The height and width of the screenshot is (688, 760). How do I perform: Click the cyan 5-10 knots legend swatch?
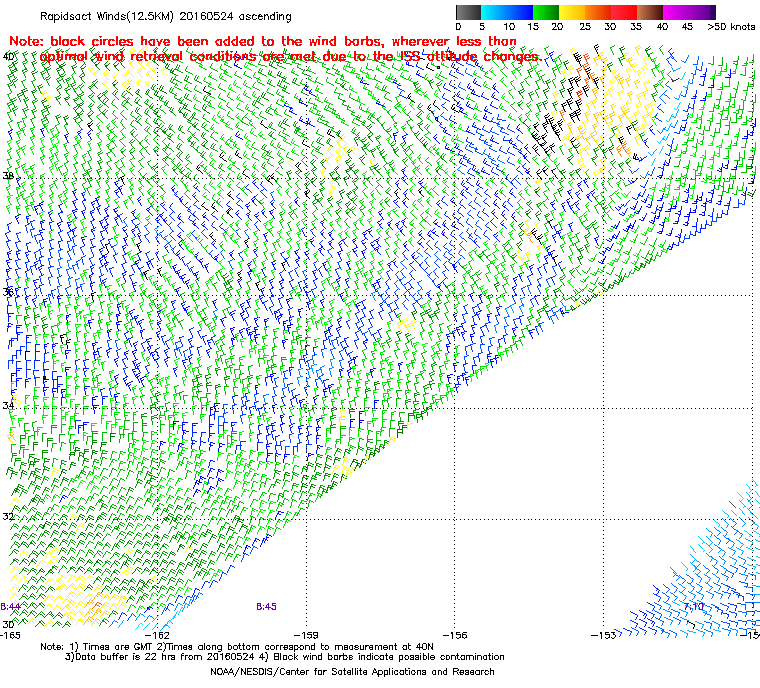[494, 12]
